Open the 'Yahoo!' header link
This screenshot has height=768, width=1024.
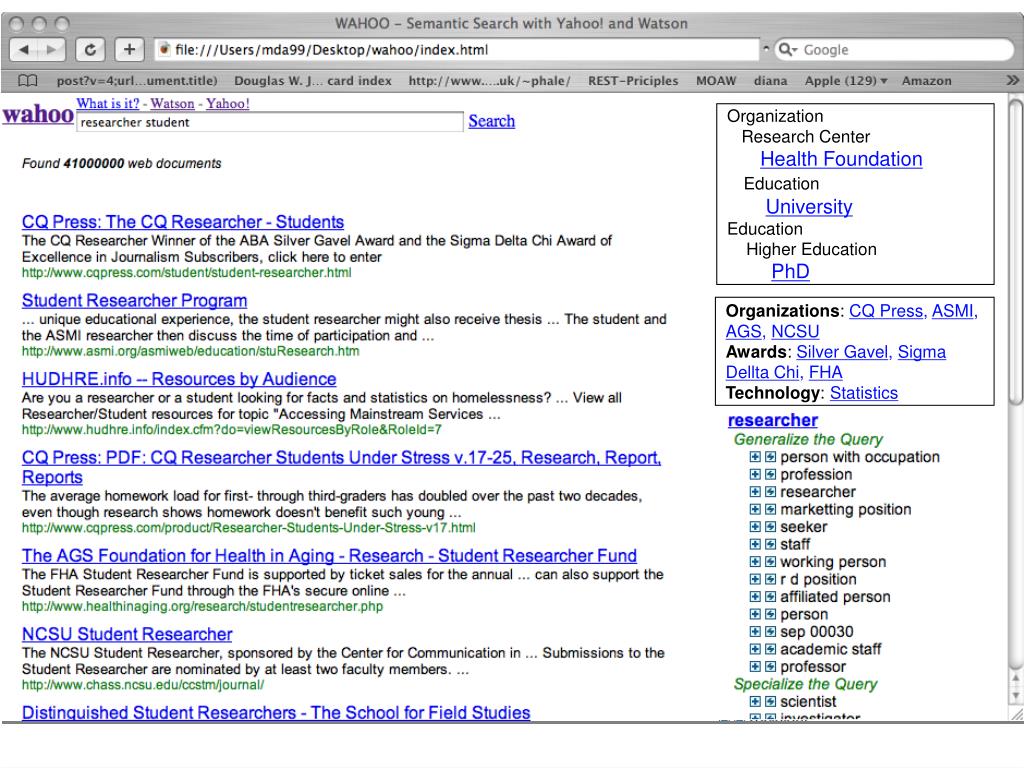pos(228,103)
